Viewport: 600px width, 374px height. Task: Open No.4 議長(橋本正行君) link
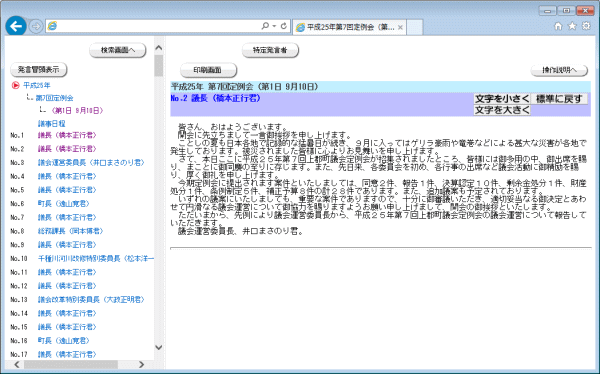67,176
